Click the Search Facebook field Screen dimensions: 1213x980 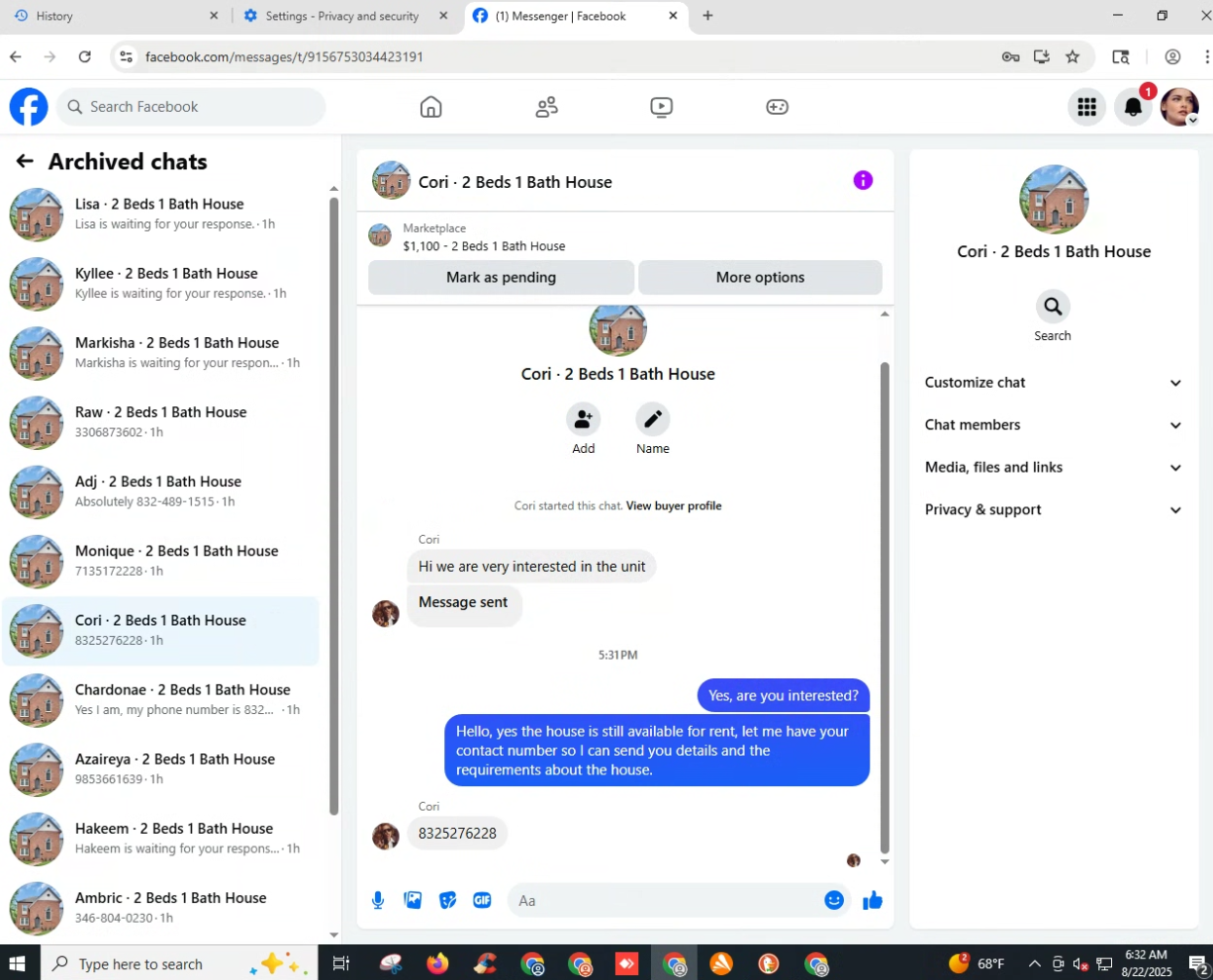tap(191, 107)
